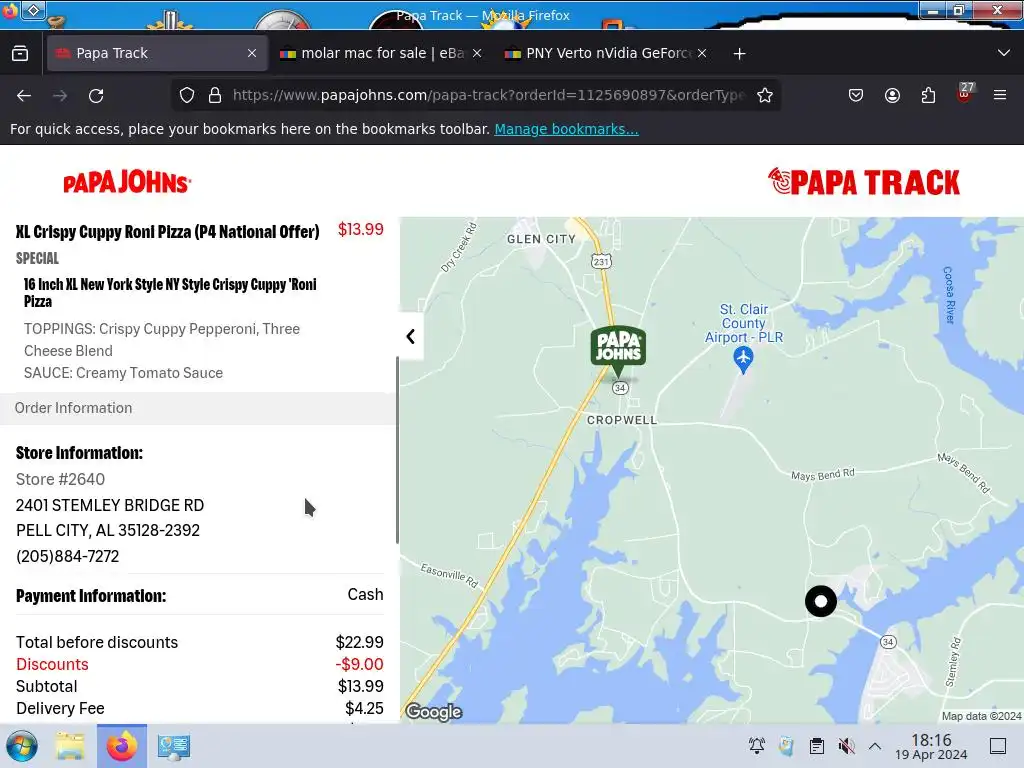
Task: Click the Cash payment value
Action: coord(365,594)
